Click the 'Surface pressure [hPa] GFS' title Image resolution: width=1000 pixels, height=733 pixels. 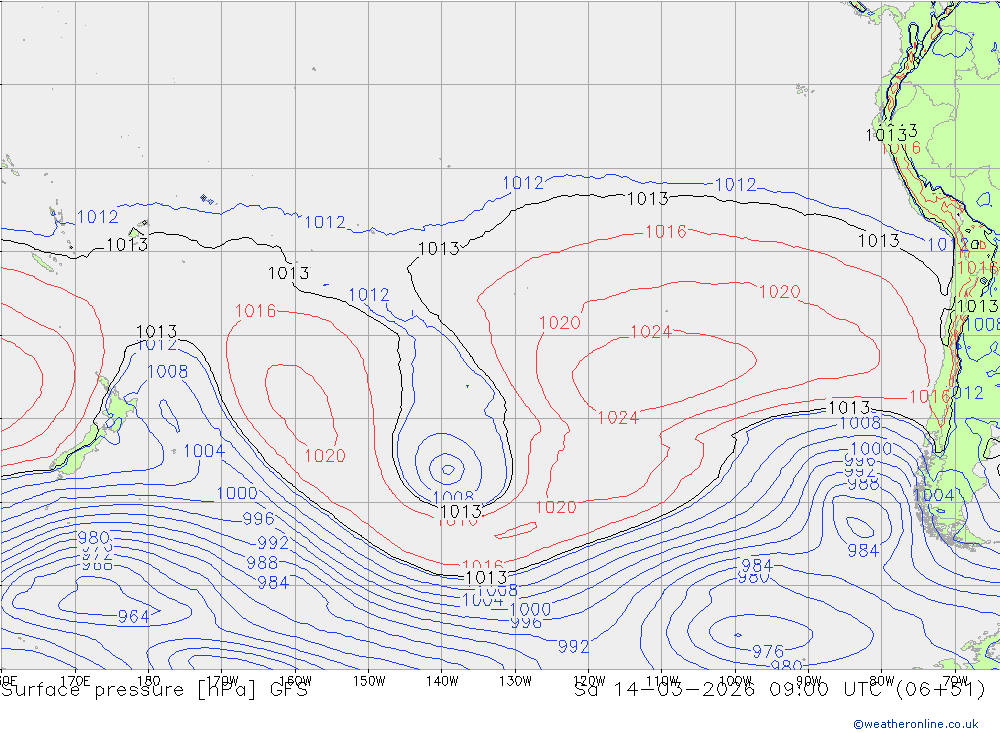[154, 690]
